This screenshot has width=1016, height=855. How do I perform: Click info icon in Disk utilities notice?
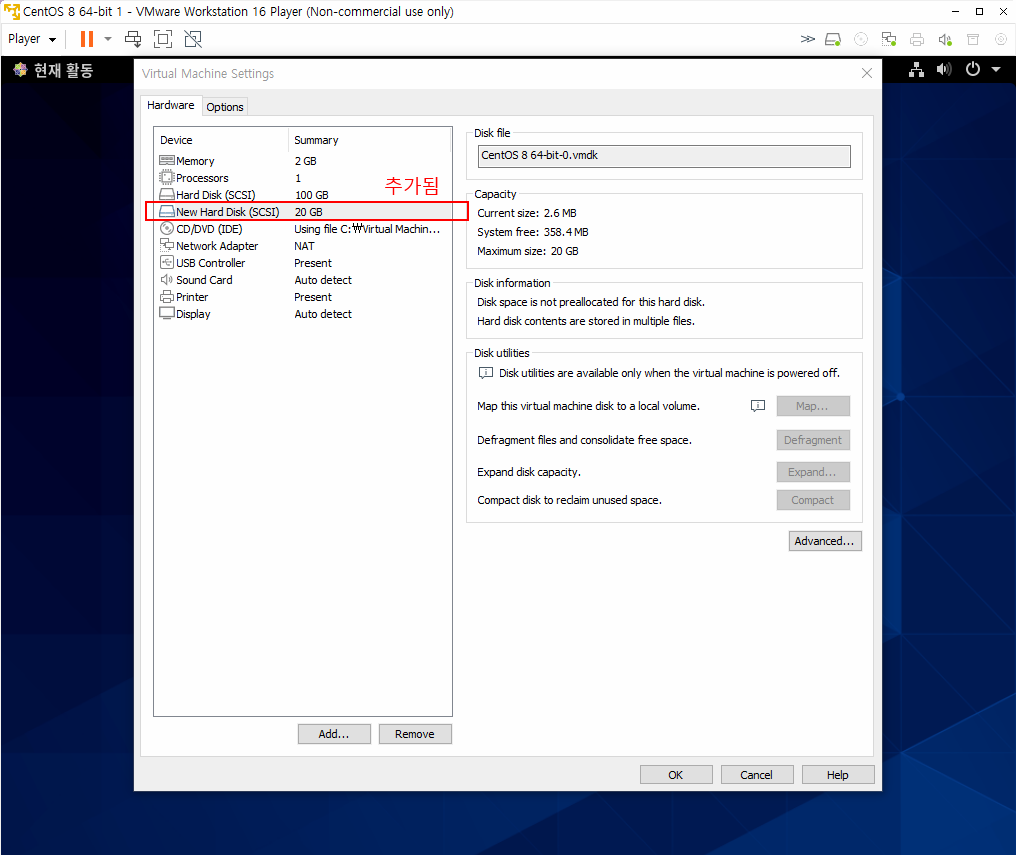[x=485, y=373]
